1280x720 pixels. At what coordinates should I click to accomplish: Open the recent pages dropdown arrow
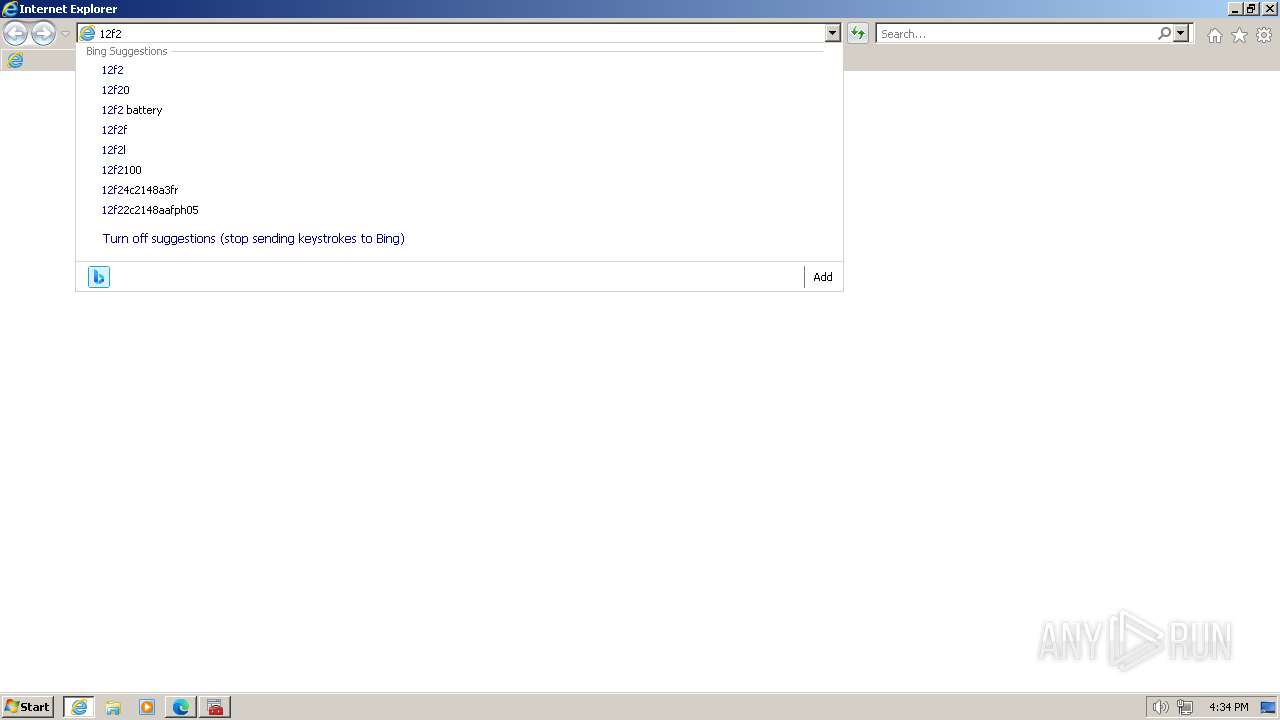tap(65, 34)
